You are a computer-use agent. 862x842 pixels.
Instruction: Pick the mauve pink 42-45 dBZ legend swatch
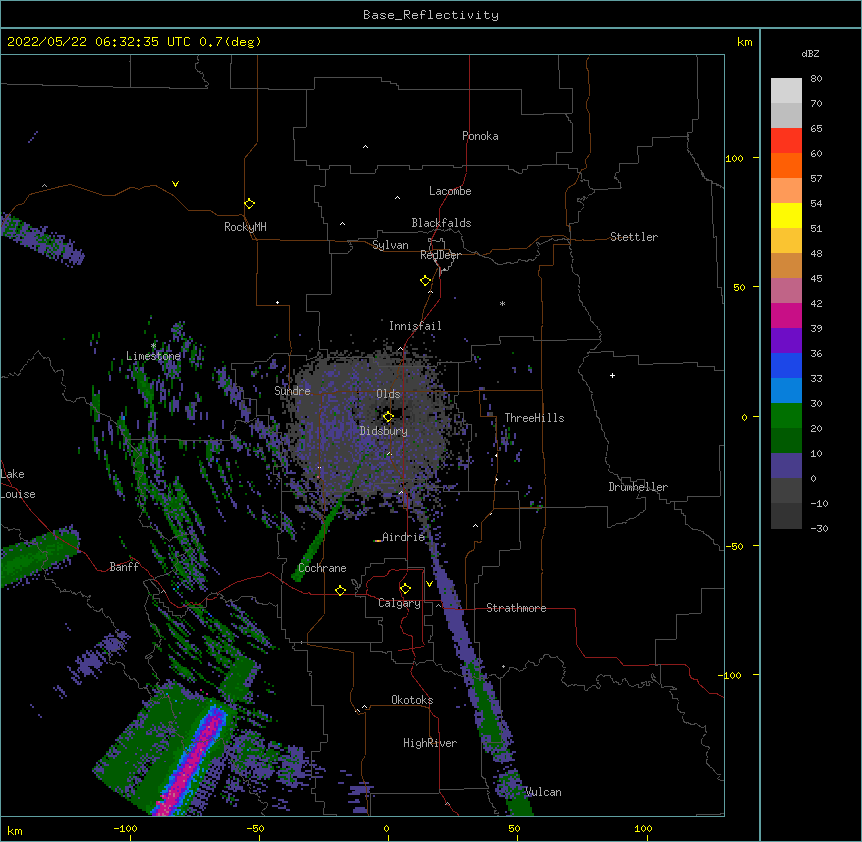pyautogui.click(x=786, y=290)
